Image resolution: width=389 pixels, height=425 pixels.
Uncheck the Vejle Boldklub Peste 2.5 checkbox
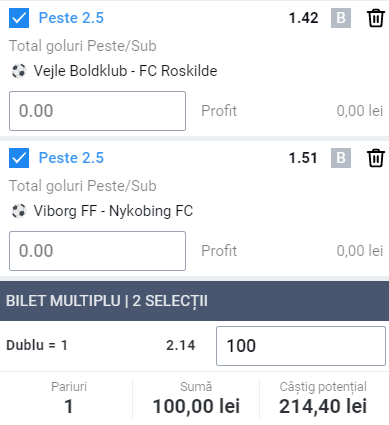coord(19,18)
